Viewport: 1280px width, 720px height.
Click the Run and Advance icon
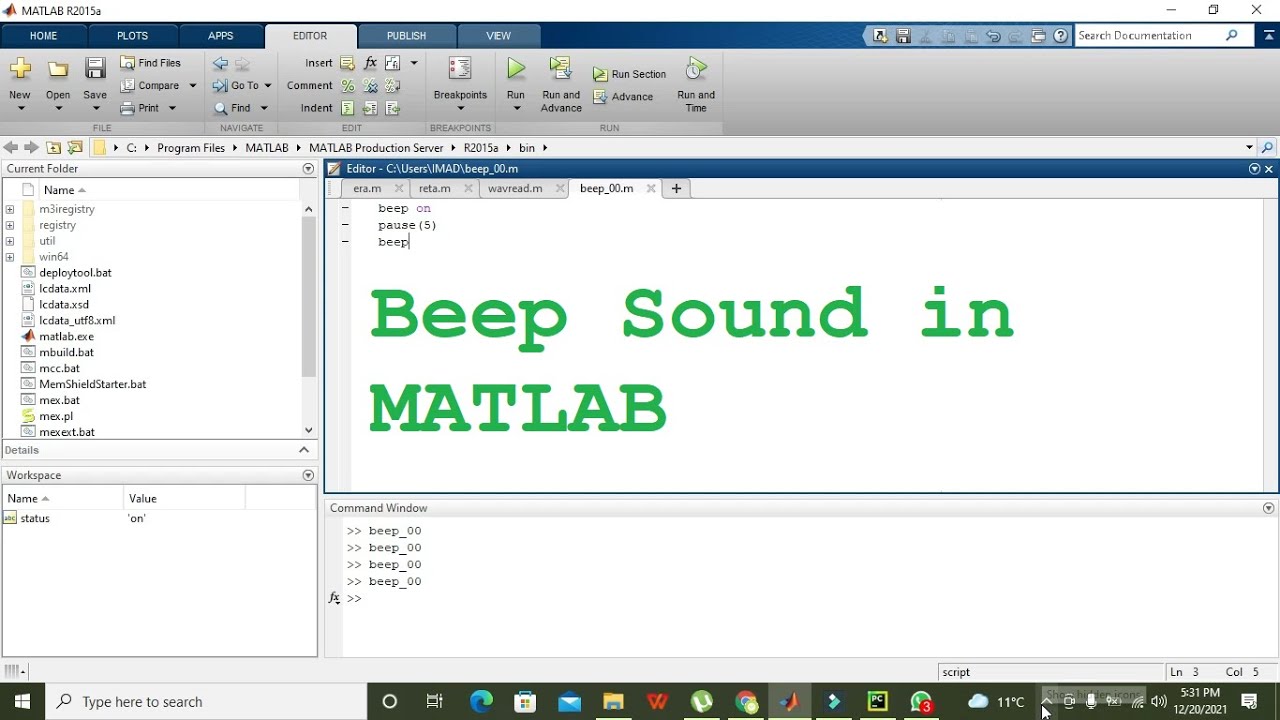[561, 69]
